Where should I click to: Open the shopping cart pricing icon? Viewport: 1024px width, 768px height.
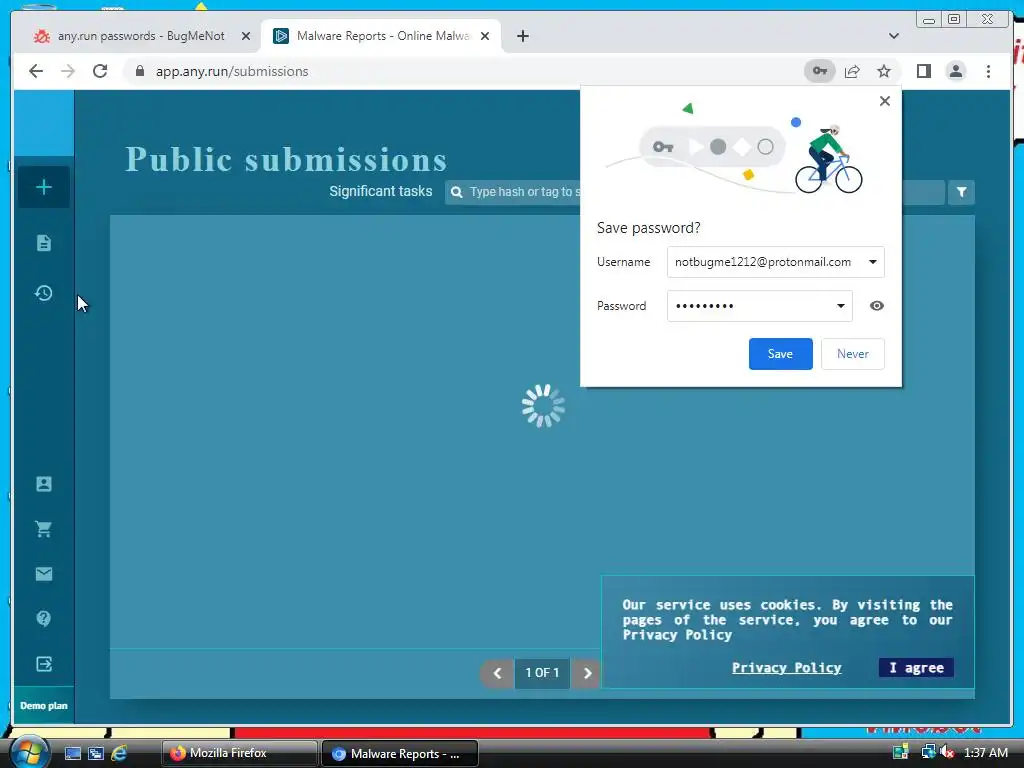point(44,528)
